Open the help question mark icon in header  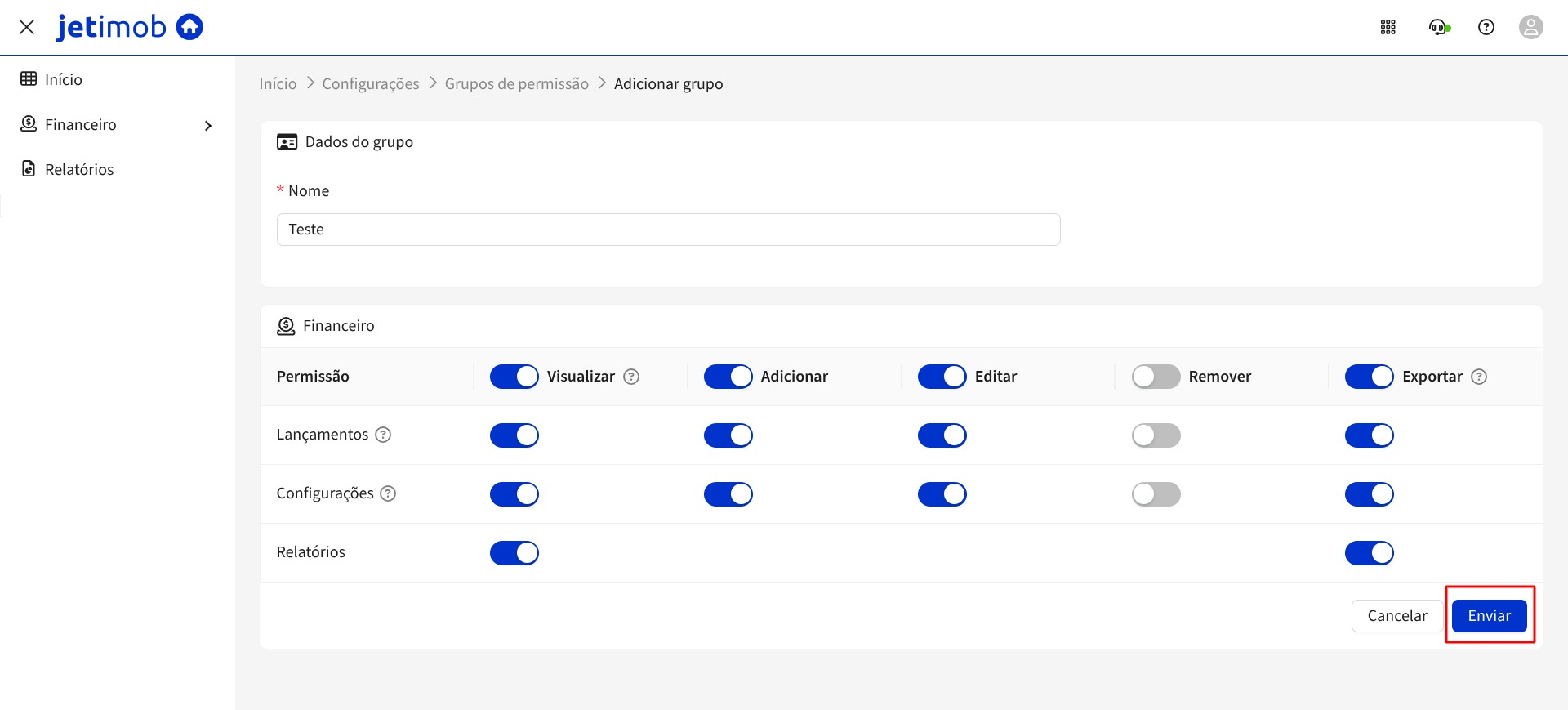pos(1486,28)
